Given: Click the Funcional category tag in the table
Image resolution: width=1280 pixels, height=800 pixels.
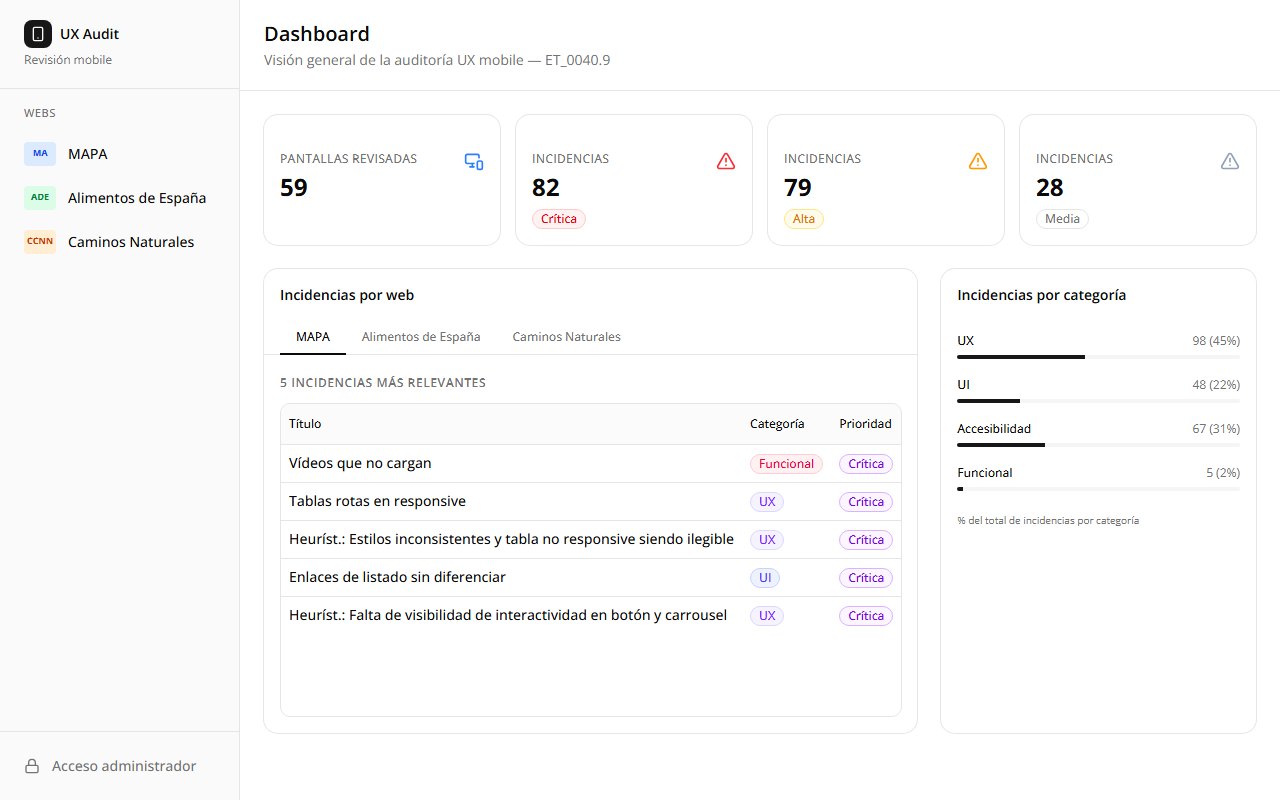Looking at the screenshot, I should (x=786, y=464).
